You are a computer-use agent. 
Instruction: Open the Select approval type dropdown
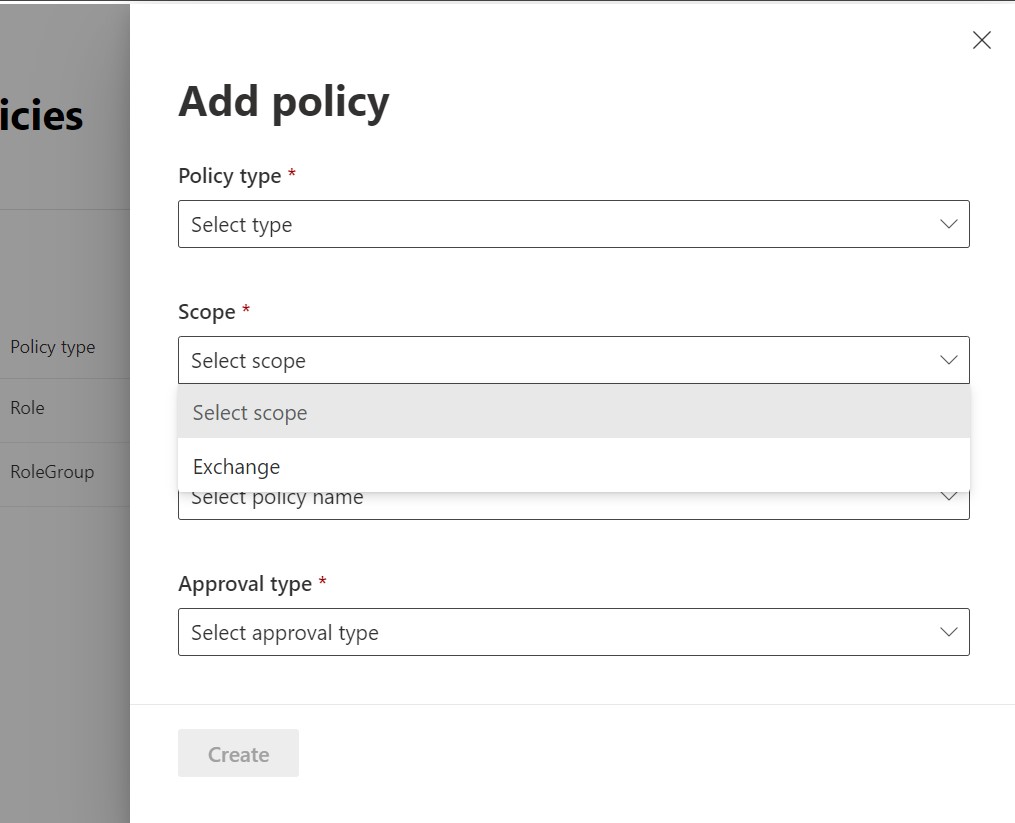point(560,632)
